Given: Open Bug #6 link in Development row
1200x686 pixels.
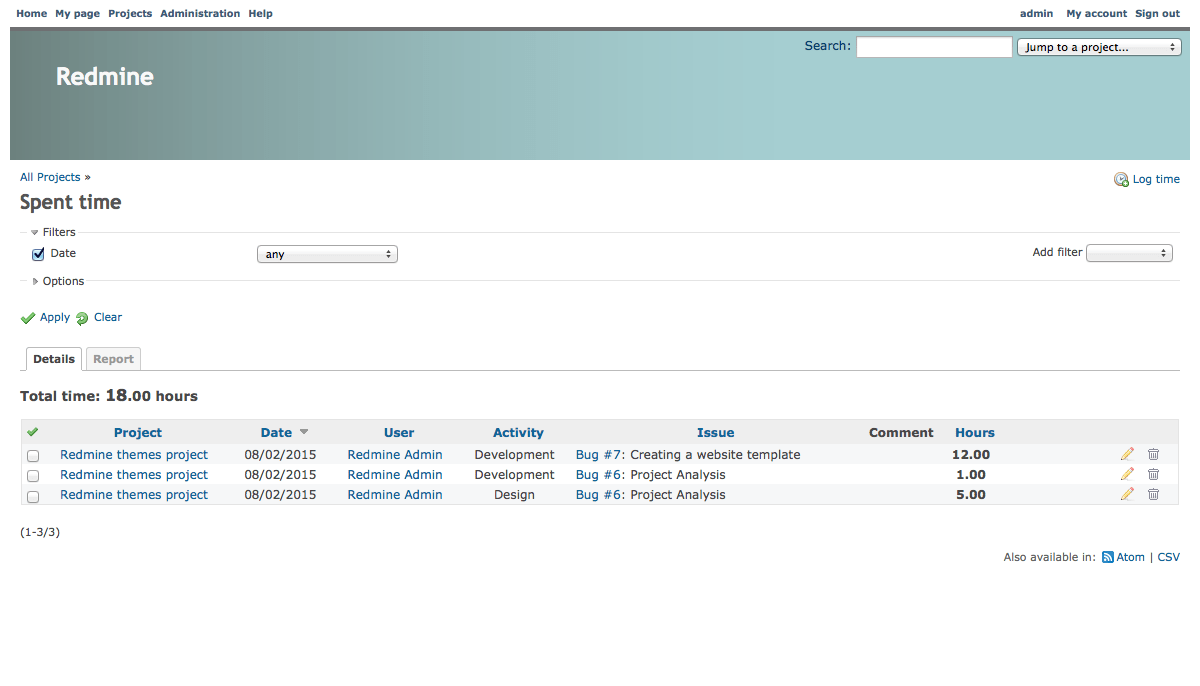Looking at the screenshot, I should coord(600,475).
